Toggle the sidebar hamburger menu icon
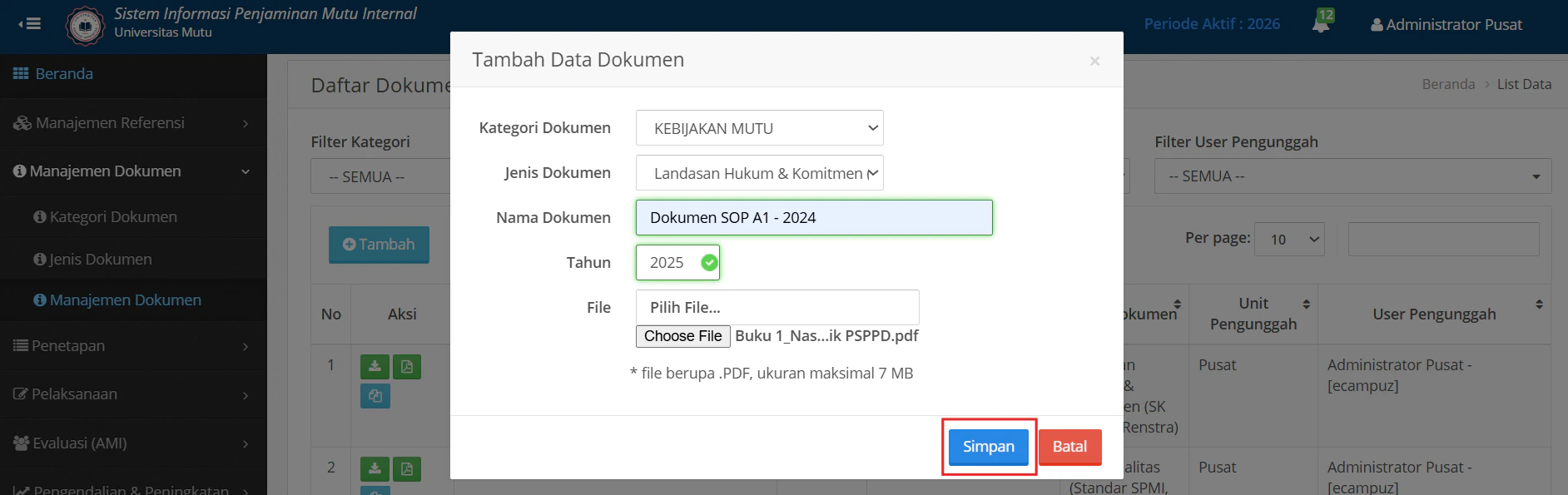Viewport: 1568px width, 495px height. tap(30, 23)
